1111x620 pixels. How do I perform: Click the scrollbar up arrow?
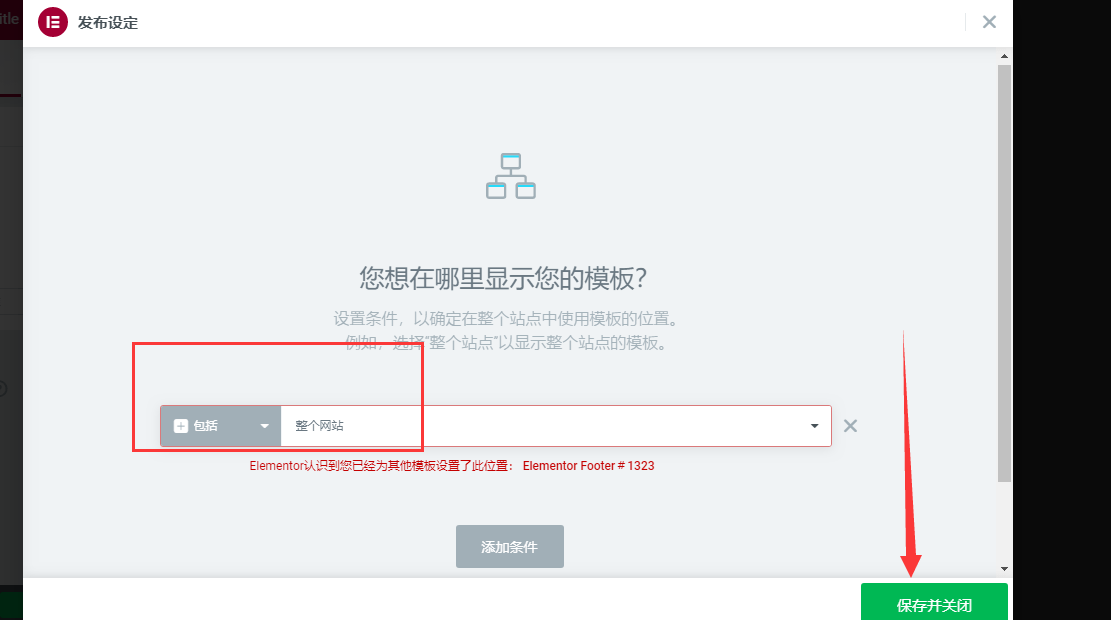pos(1003,56)
